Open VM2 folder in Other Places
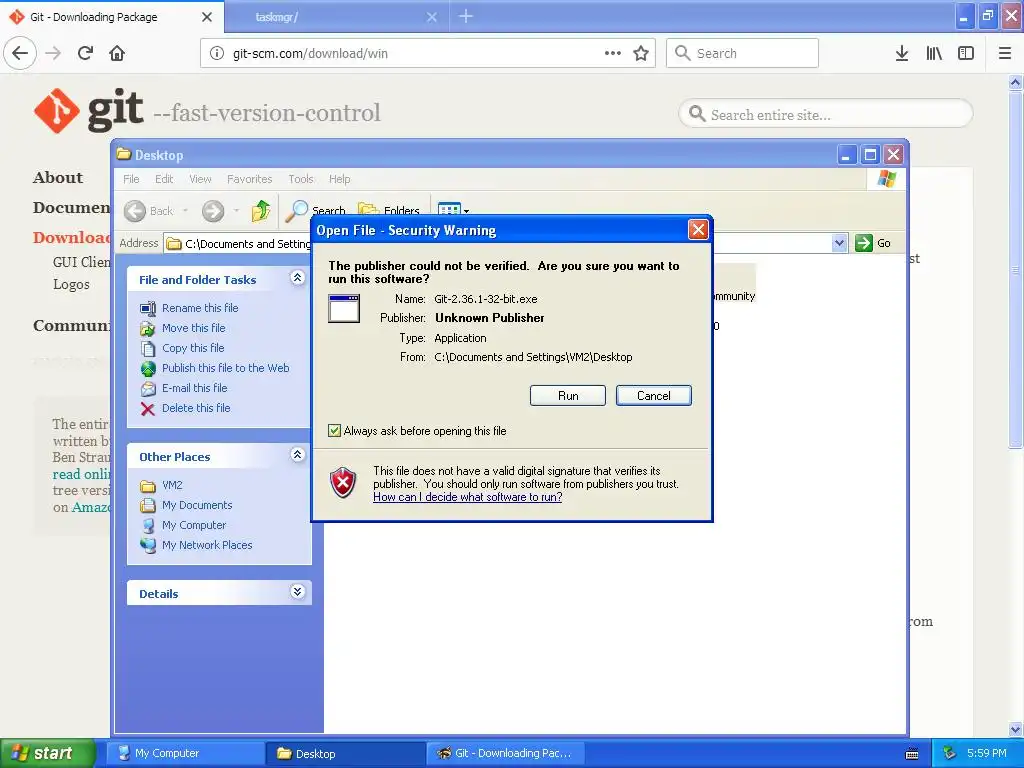The image size is (1024, 768). pos(172,486)
